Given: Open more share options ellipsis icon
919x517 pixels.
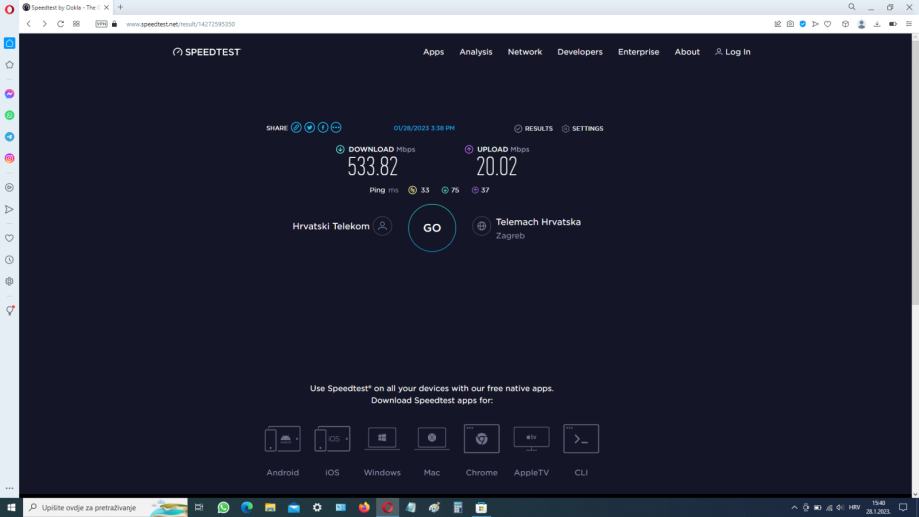Looking at the screenshot, I should 336,128.
